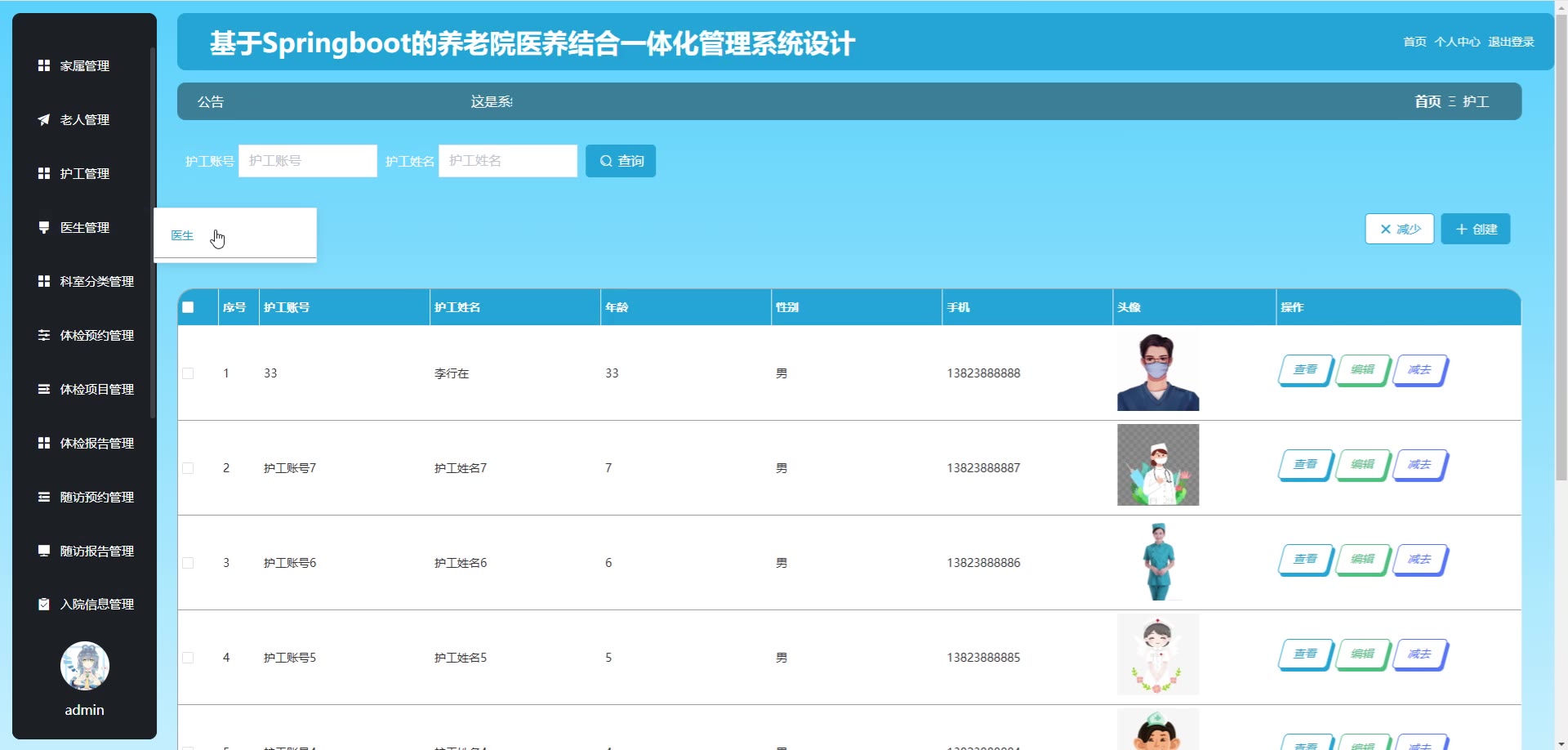
Task: Click the 科室分类管理 grid icon
Action: click(44, 281)
